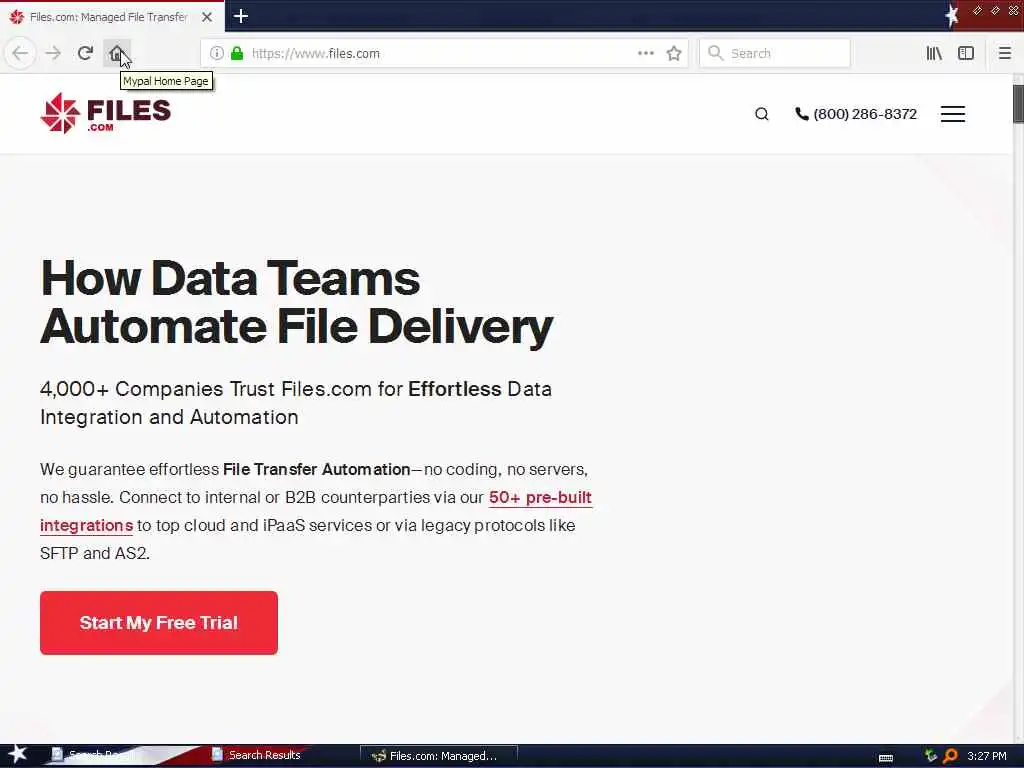Toggle the sidebar with the sidebars icon
This screenshot has height=768, width=1024.
click(966, 54)
